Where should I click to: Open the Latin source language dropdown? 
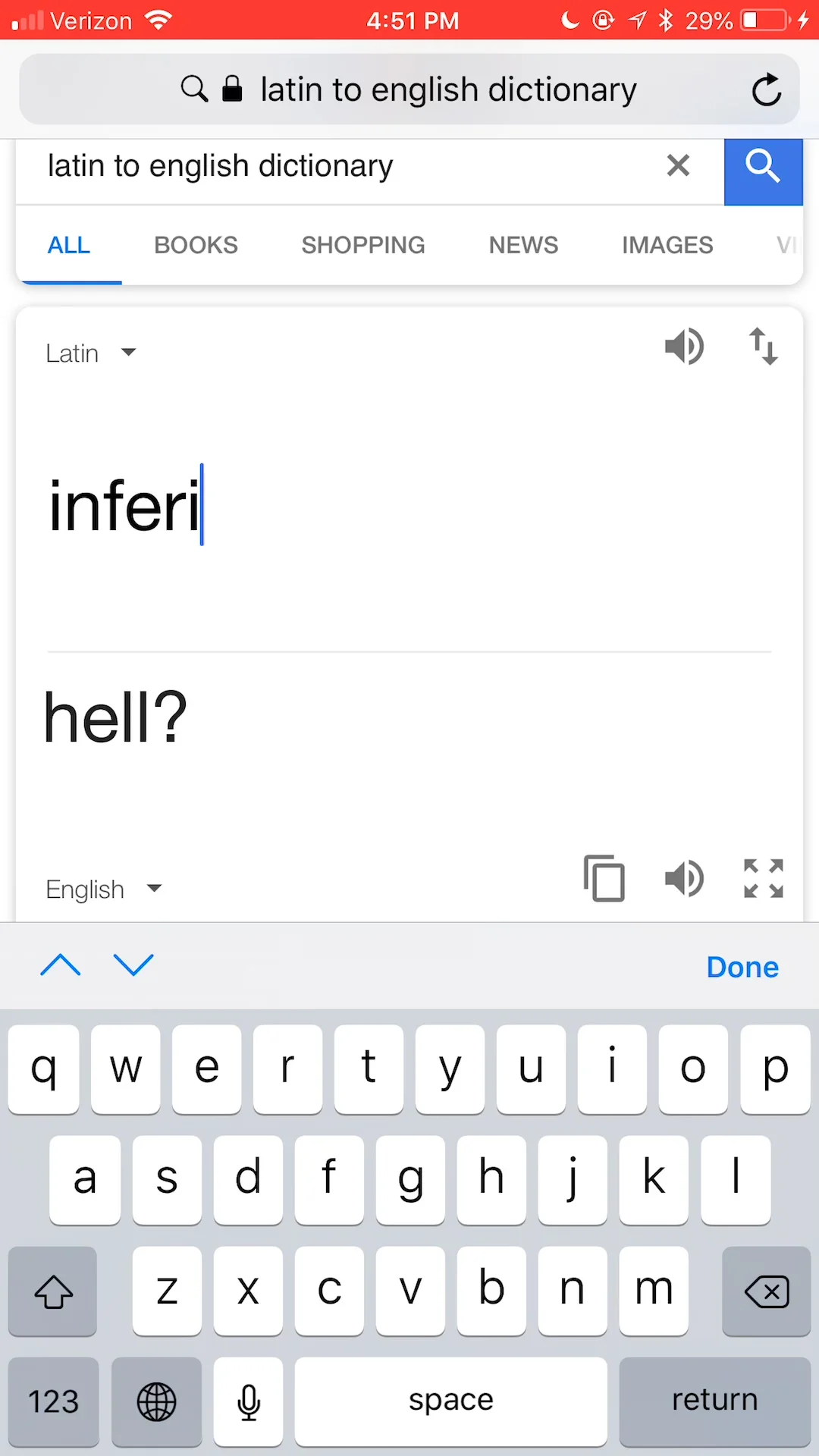point(91,353)
